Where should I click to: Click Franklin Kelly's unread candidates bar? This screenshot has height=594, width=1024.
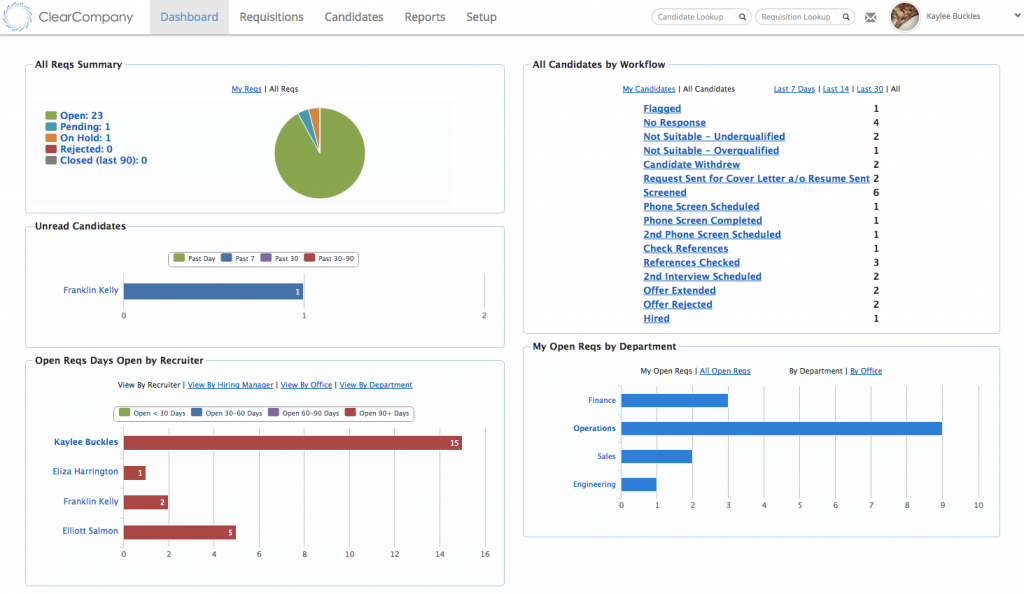point(215,290)
